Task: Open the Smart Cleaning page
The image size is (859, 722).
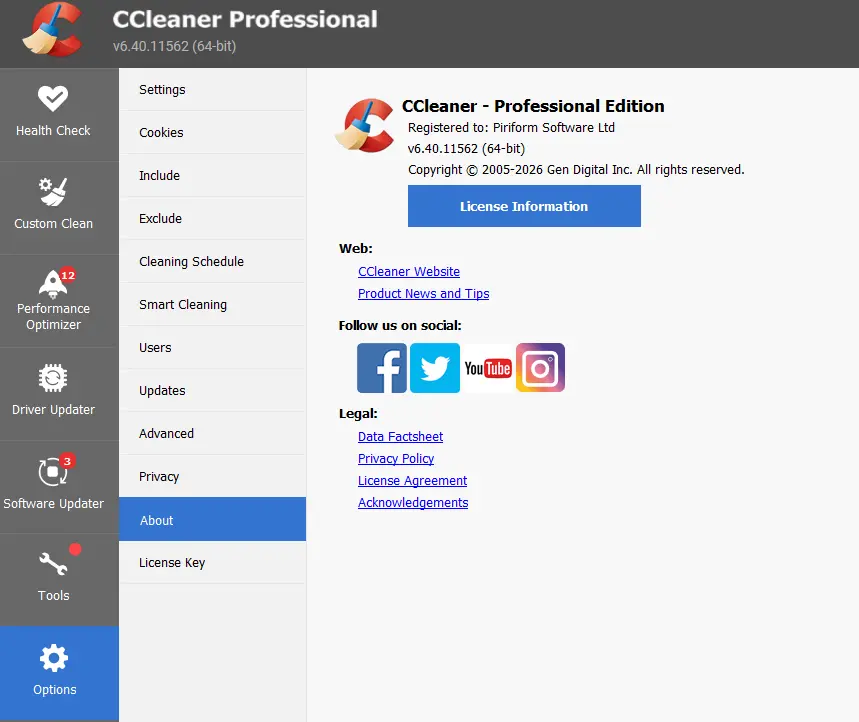Action: click(212, 305)
